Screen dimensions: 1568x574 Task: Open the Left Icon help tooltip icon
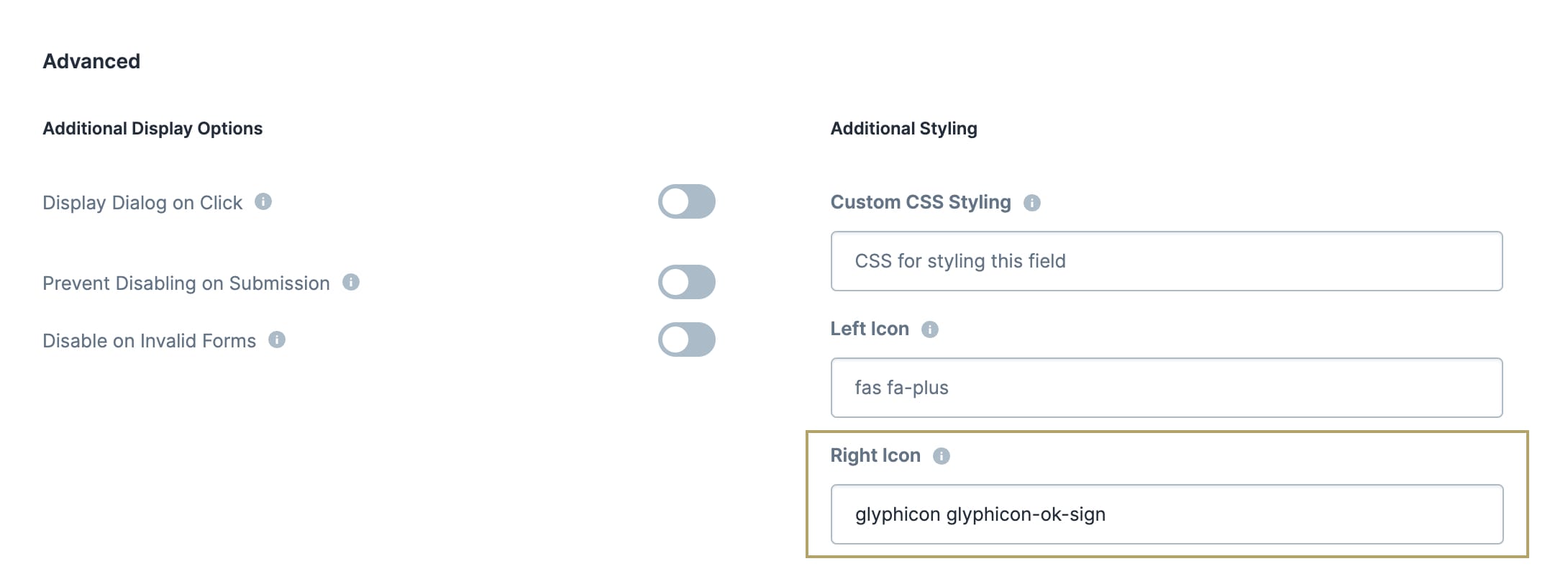point(930,329)
